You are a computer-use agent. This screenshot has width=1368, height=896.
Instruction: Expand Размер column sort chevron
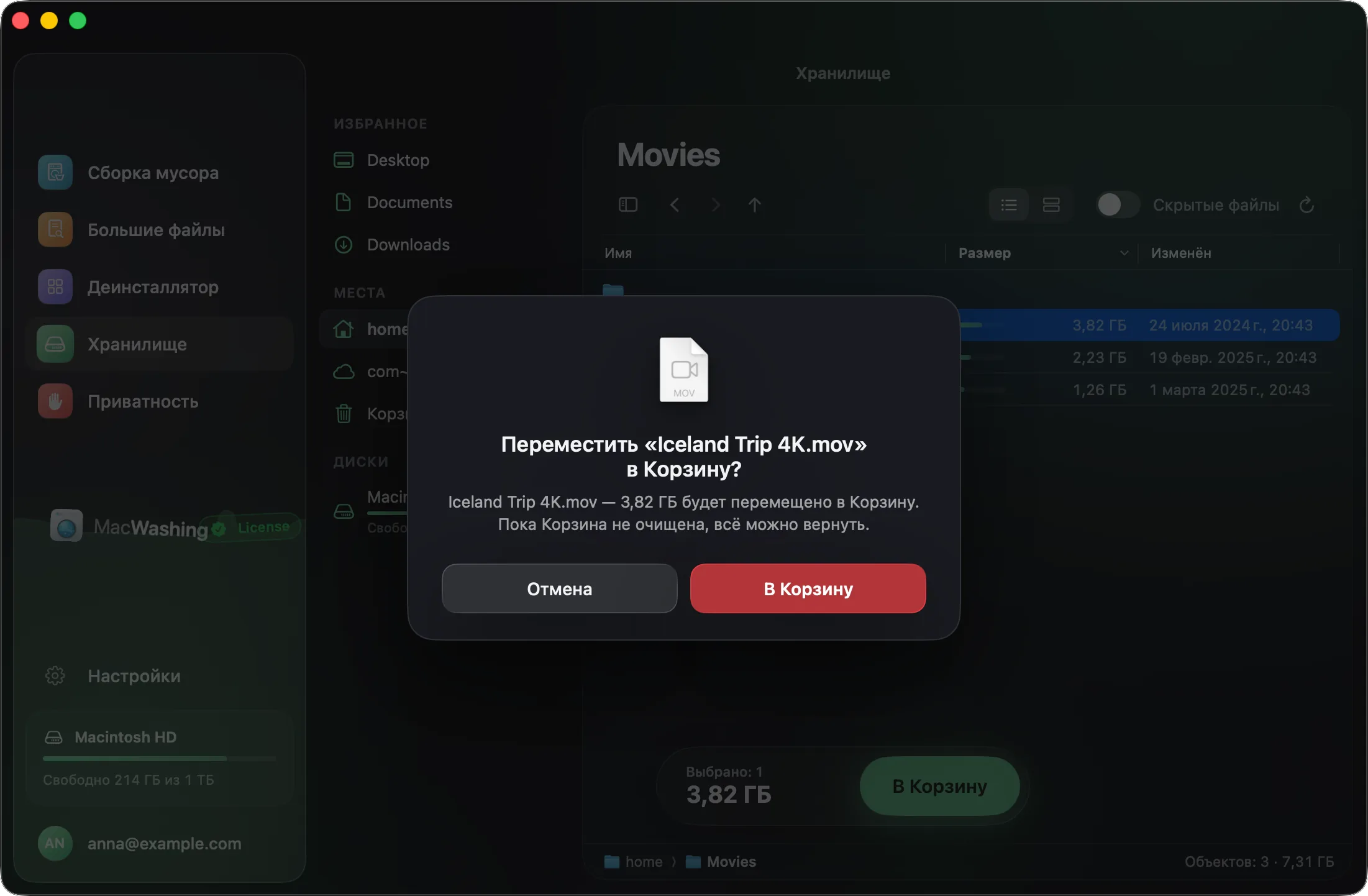click(1124, 253)
